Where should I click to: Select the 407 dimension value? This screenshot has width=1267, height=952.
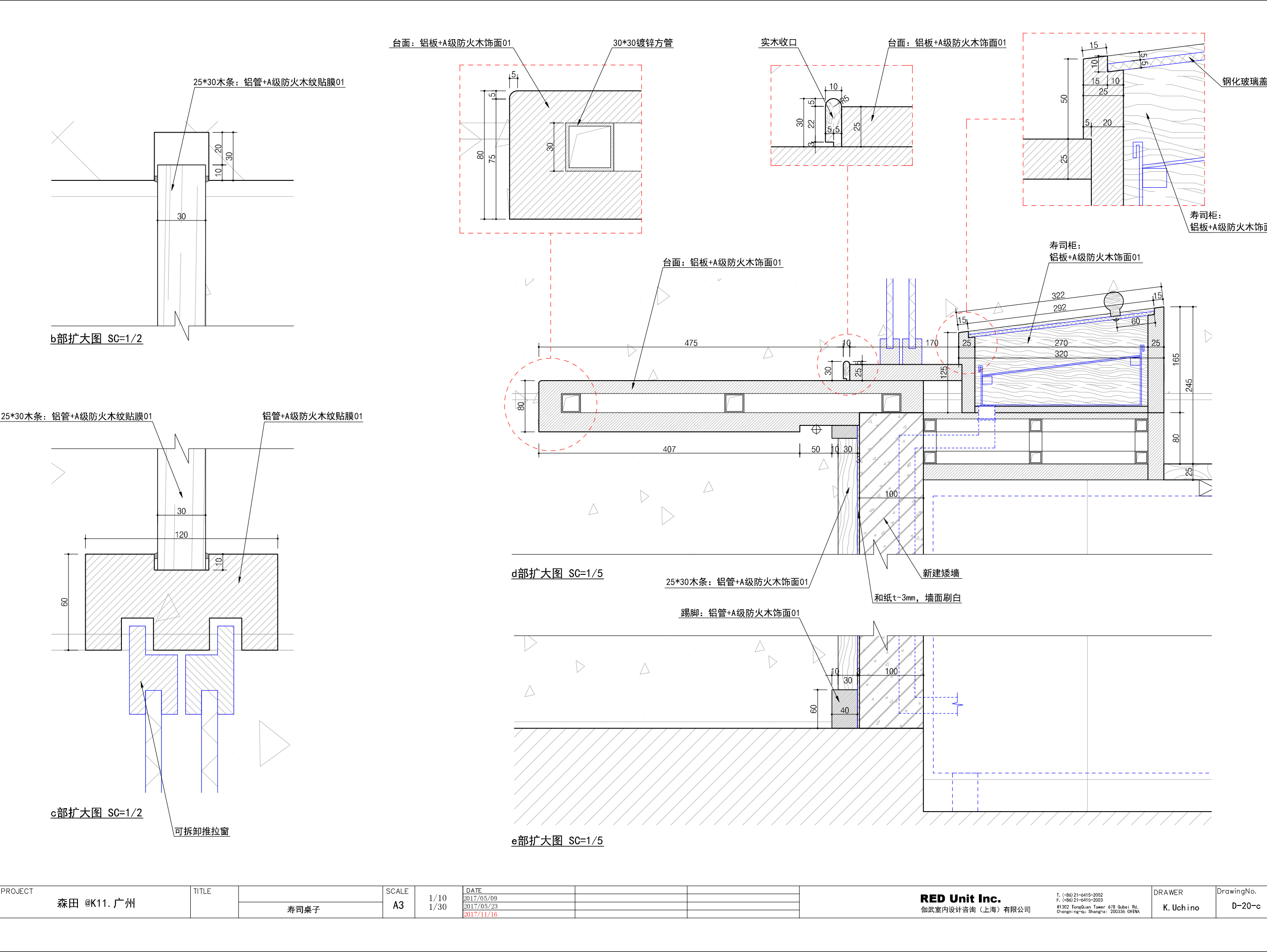pyautogui.click(x=669, y=450)
